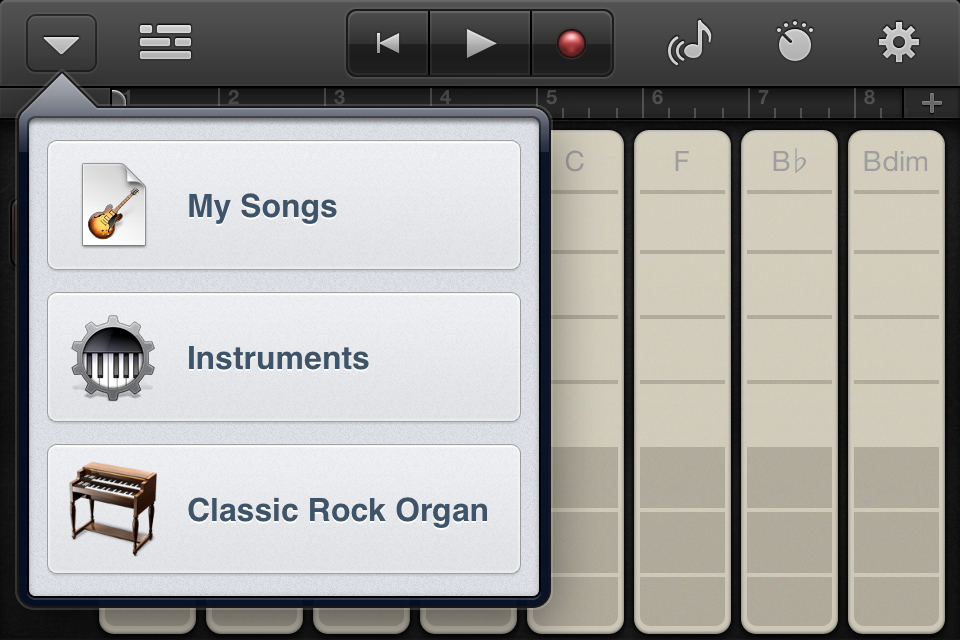Image resolution: width=960 pixels, height=640 pixels.
Task: Add a song section with plus button
Action: 931,102
